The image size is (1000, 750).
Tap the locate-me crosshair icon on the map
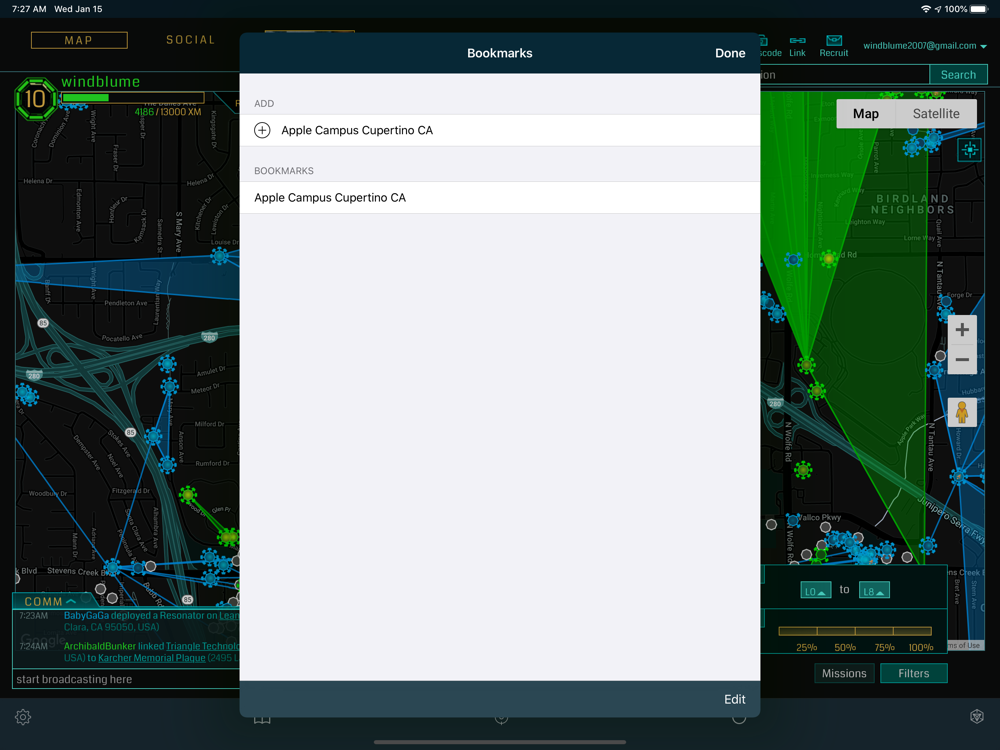point(970,150)
